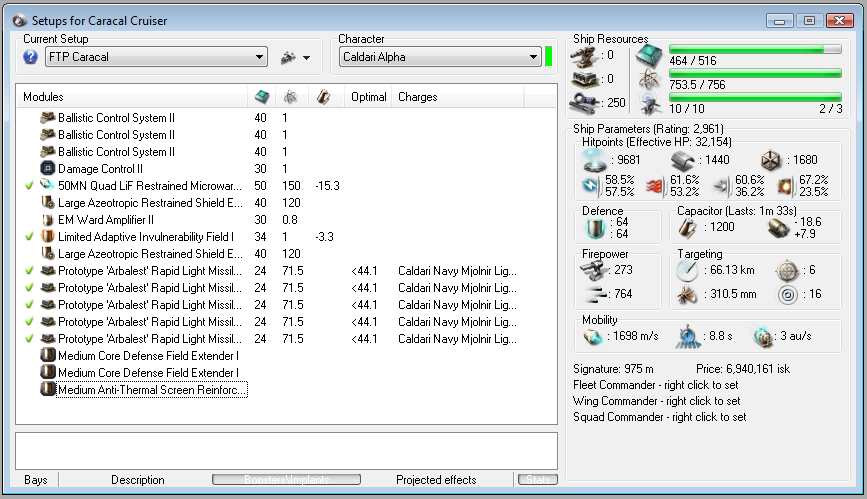Click the turret hardpoints icon
The image size is (867, 499).
pyautogui.click(x=585, y=55)
